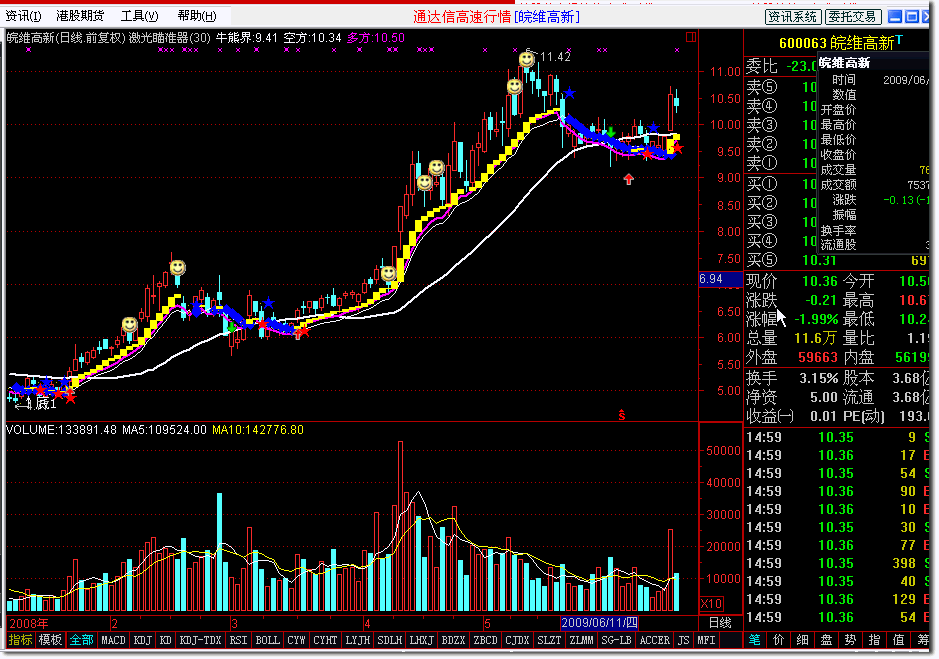
Task: Select the 价 tab in quote panel
Action: point(779,640)
